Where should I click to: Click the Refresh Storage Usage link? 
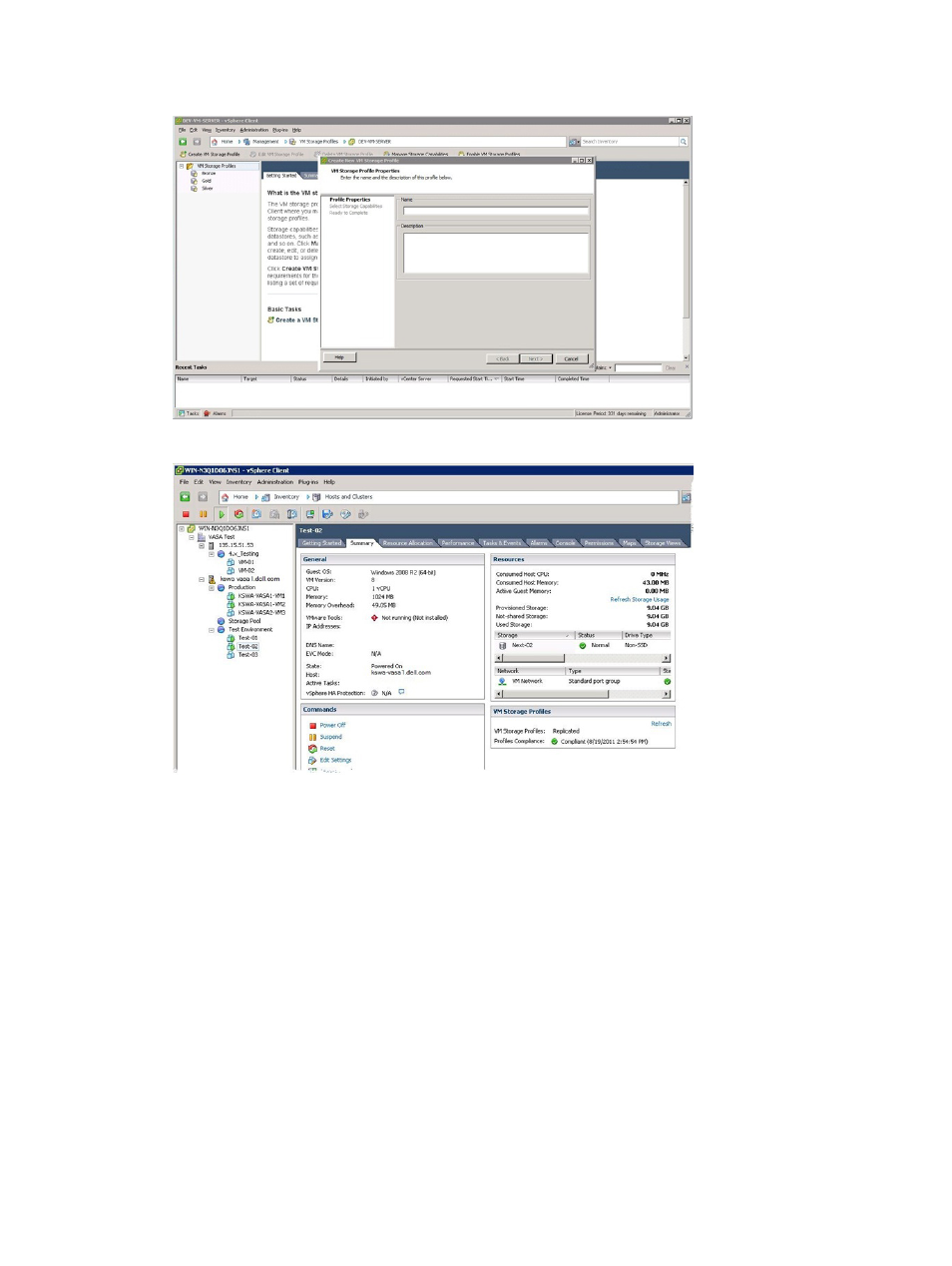(x=640, y=599)
